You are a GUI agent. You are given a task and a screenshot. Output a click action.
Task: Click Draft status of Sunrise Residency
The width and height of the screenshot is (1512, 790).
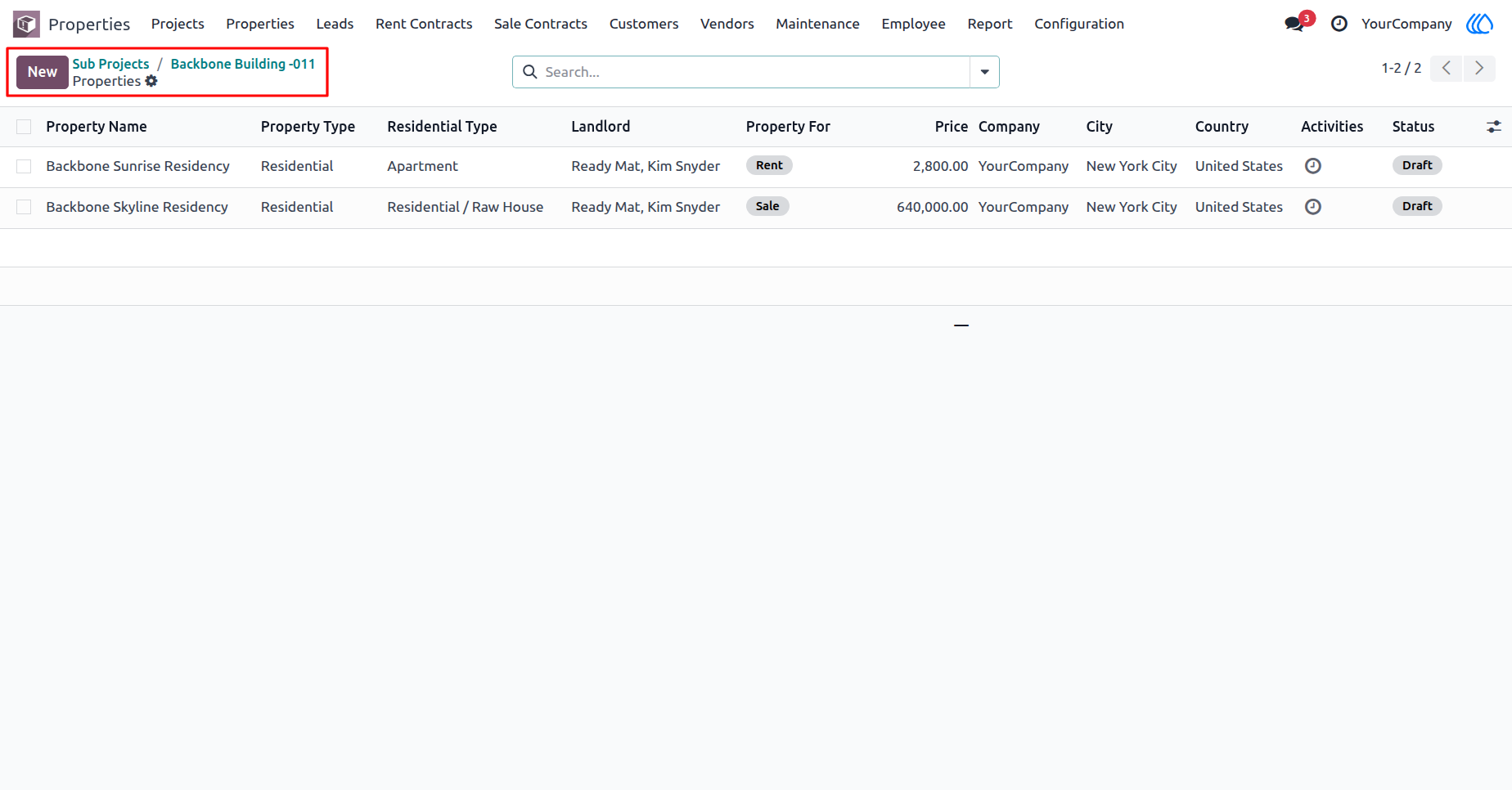(1417, 165)
